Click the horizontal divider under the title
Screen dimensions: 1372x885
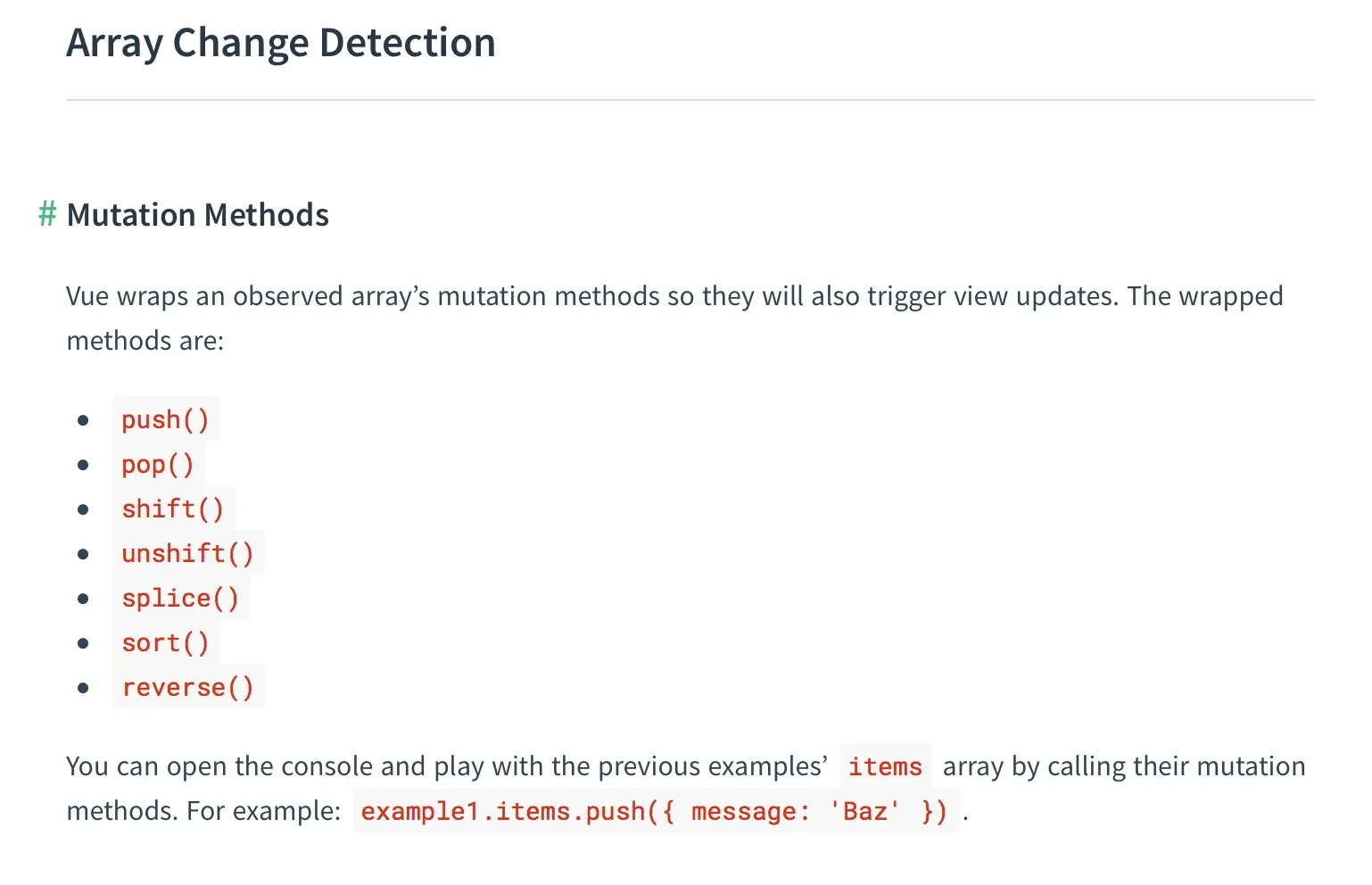click(690, 100)
